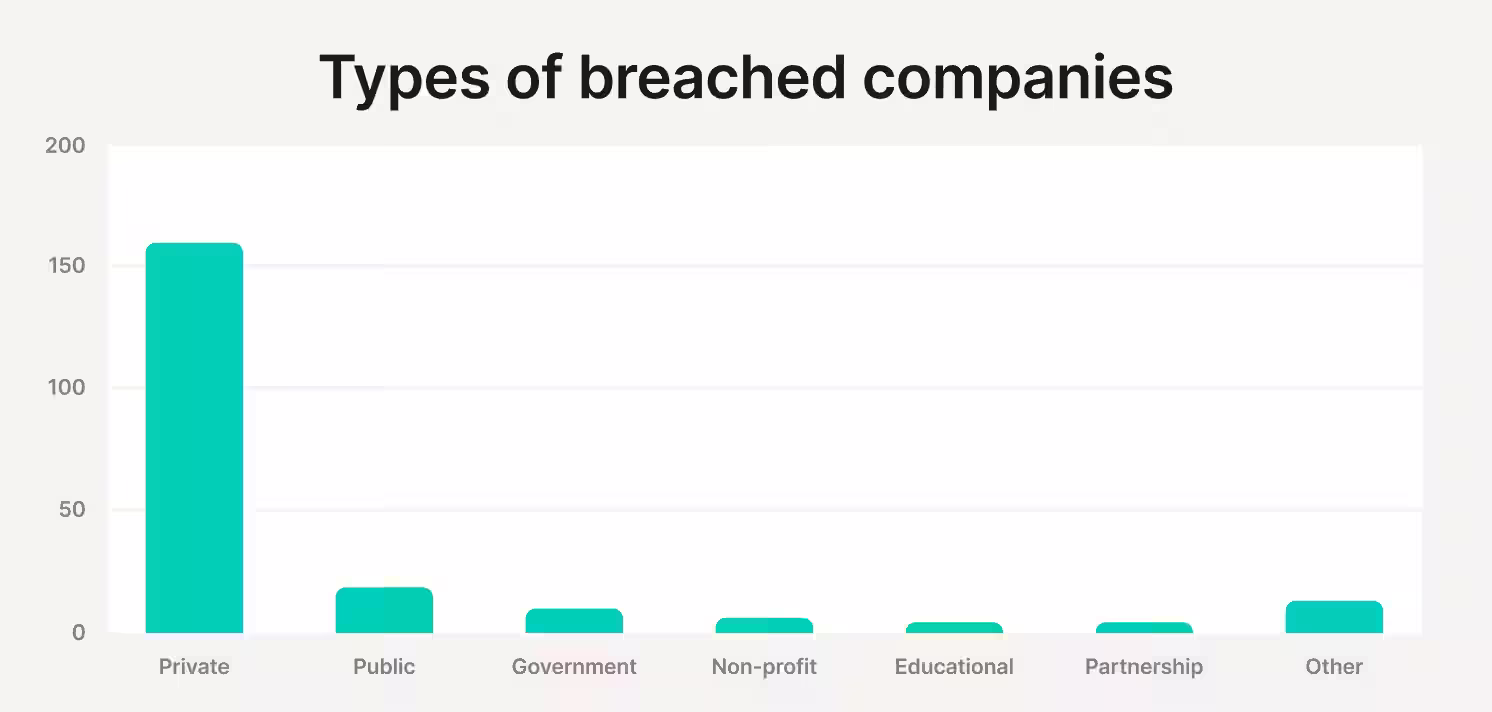This screenshot has width=1492, height=712.
Task: Select the Government bar
Action: tap(574, 621)
